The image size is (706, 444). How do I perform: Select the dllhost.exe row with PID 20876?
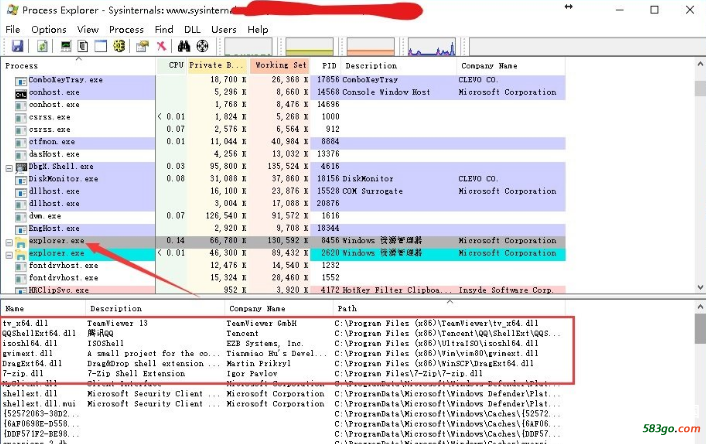point(284,204)
